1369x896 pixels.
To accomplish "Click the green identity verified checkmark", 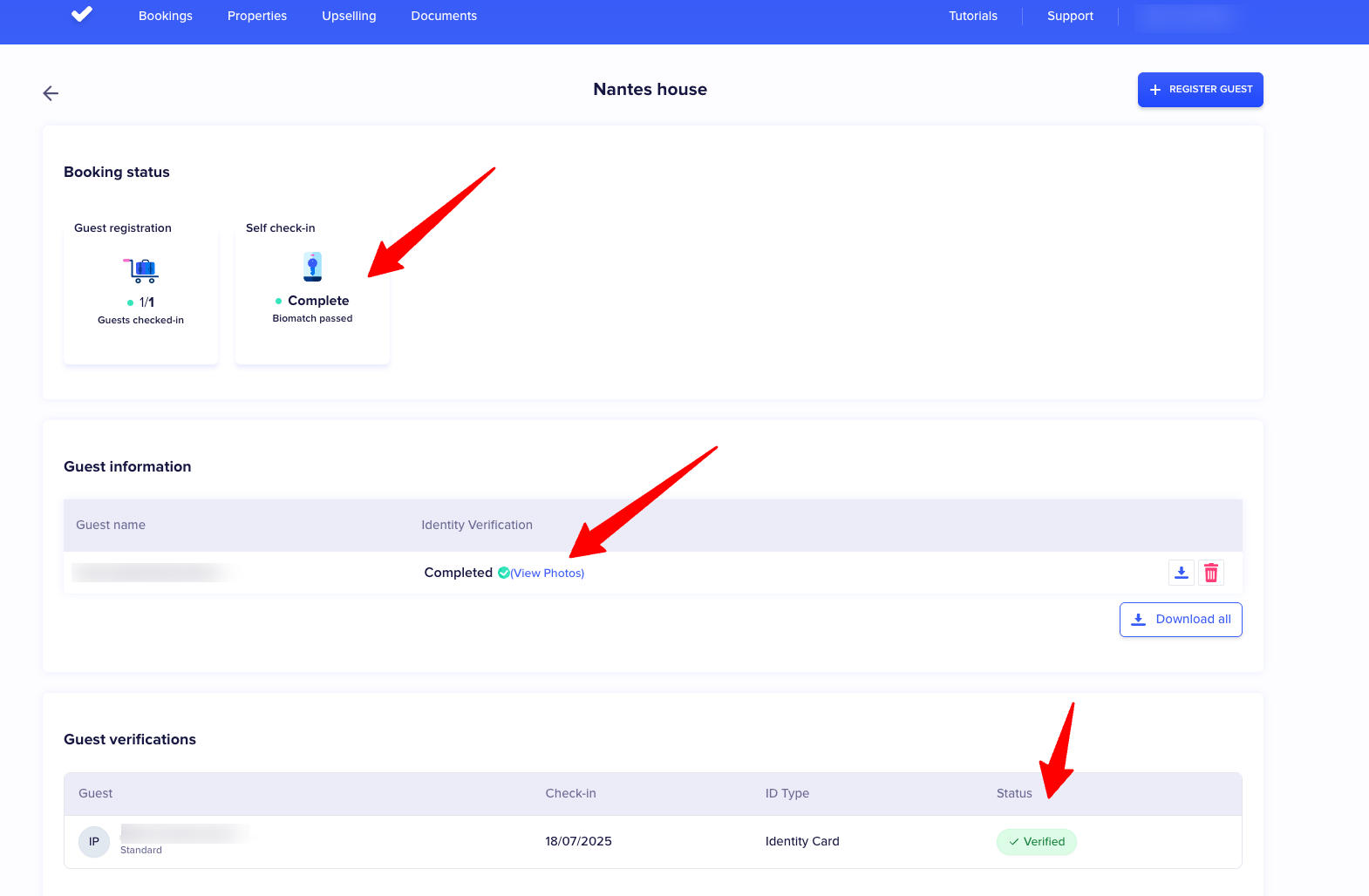I will [504, 573].
